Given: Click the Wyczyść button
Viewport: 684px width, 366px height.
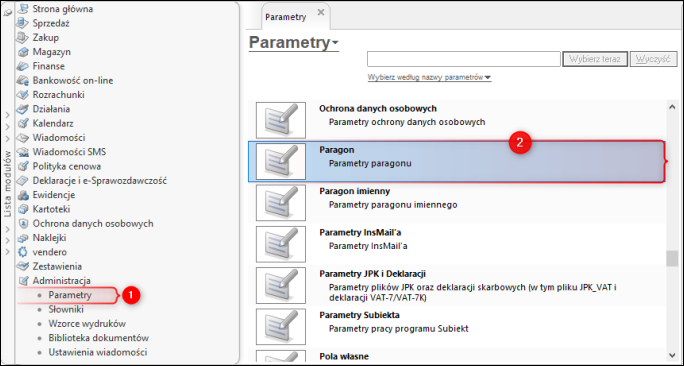Looking at the screenshot, I should [653, 59].
